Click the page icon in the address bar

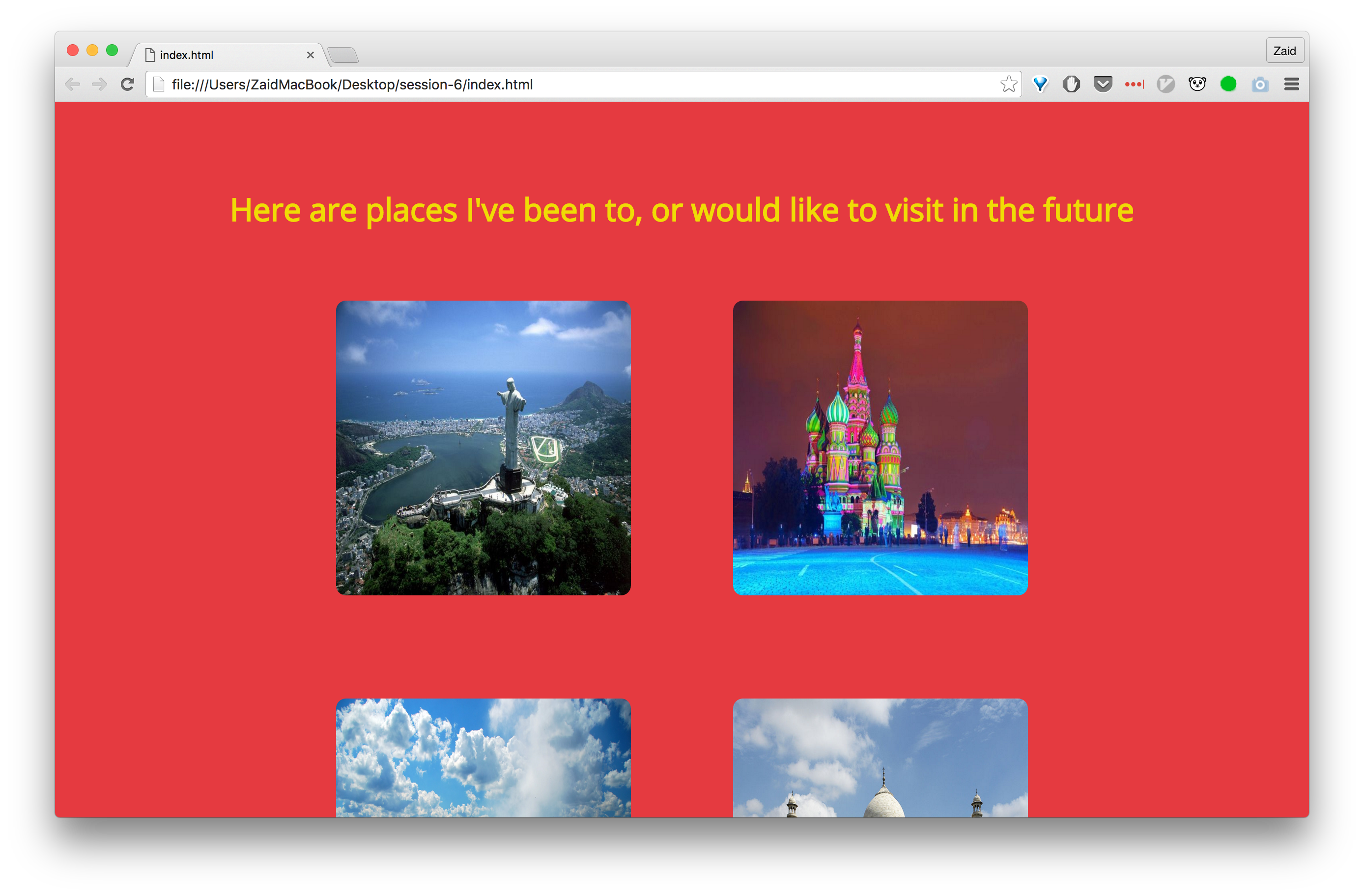159,84
